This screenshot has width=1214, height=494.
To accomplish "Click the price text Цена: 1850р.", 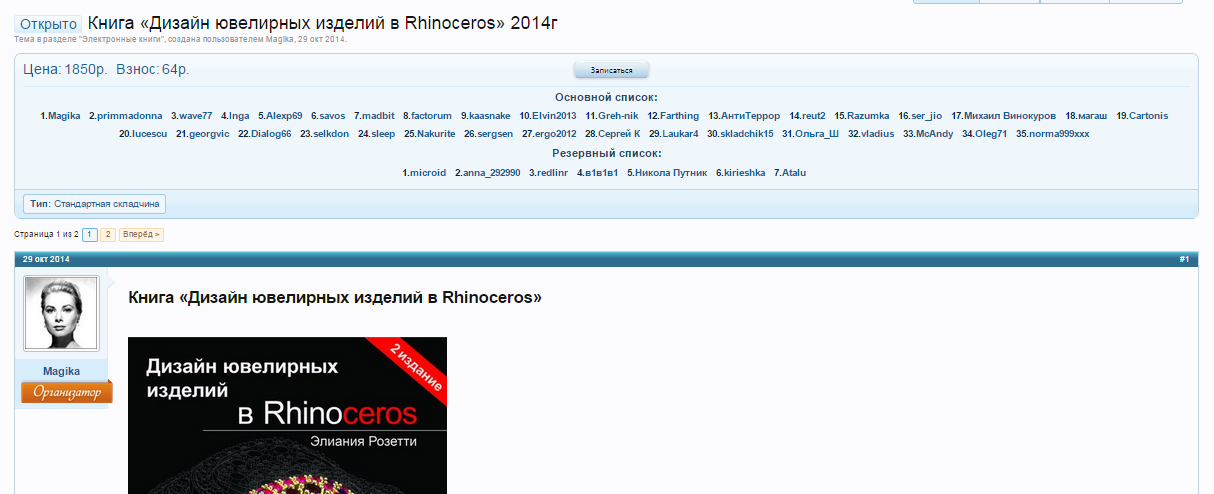I will [x=65, y=70].
